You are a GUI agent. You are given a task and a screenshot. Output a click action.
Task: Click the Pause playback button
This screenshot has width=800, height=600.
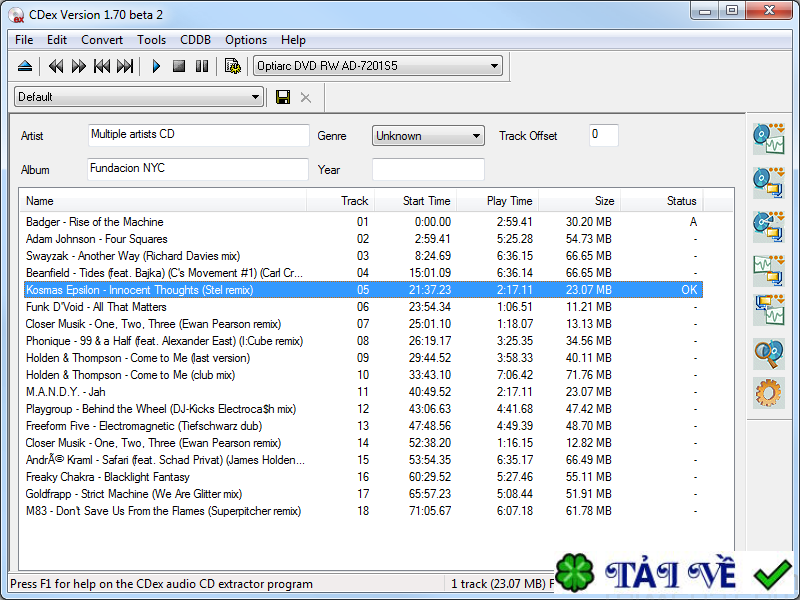pos(201,66)
